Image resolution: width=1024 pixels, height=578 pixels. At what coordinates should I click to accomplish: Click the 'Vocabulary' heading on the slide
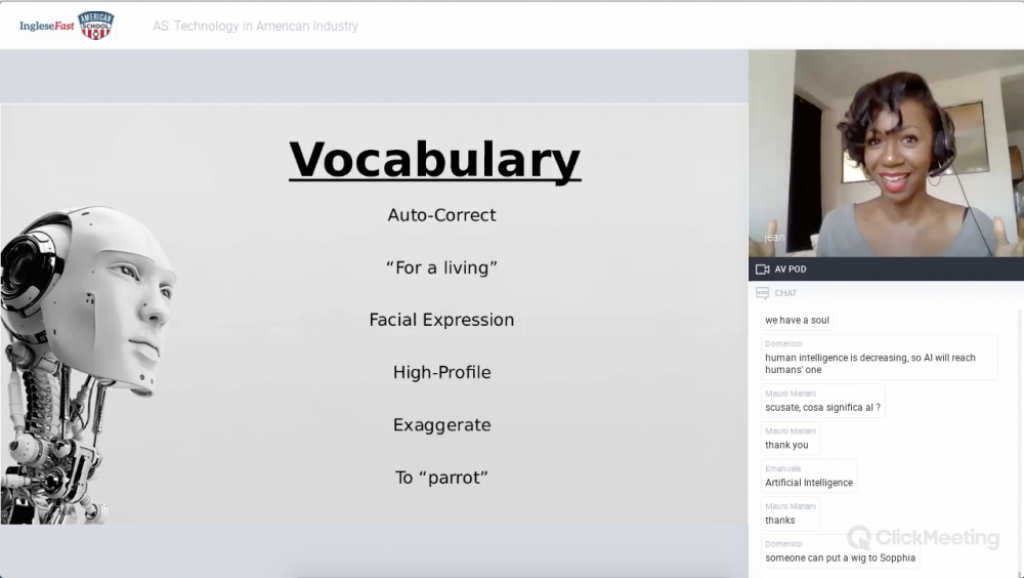434,160
